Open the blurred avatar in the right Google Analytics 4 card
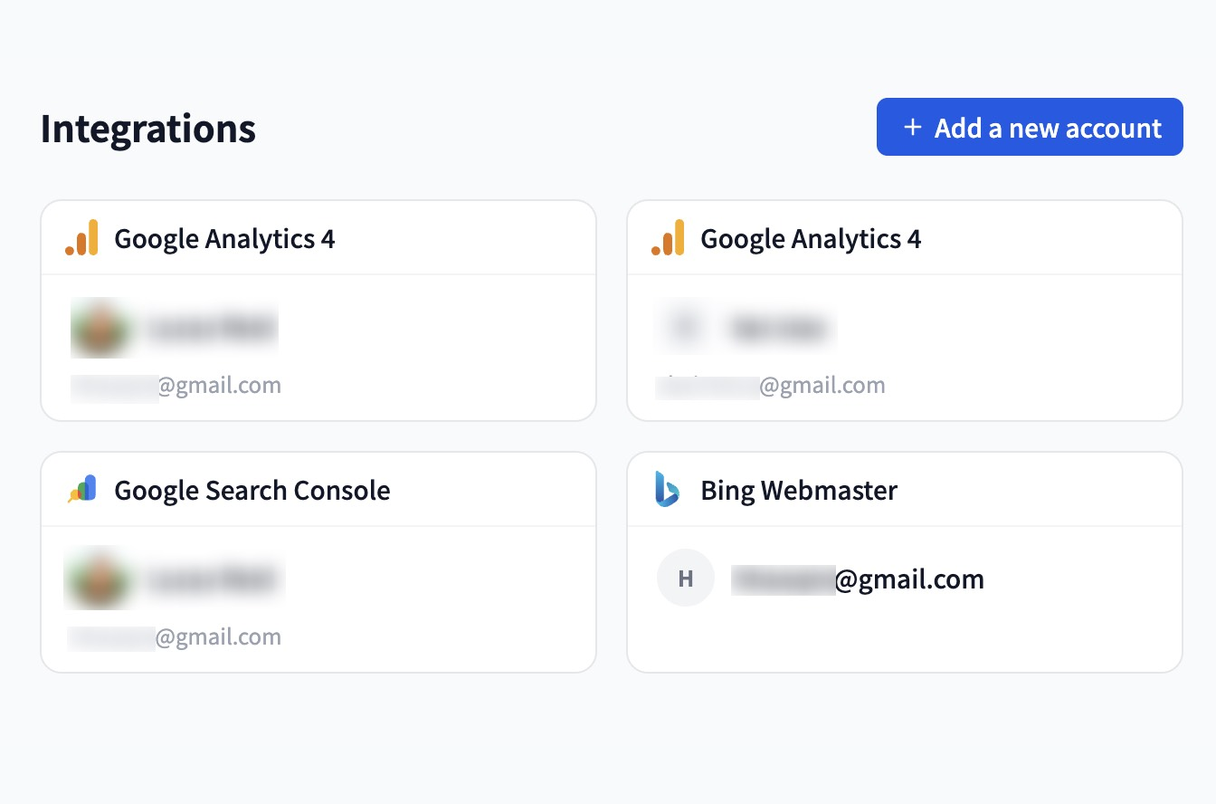The width and height of the screenshot is (1216, 804). [x=685, y=327]
